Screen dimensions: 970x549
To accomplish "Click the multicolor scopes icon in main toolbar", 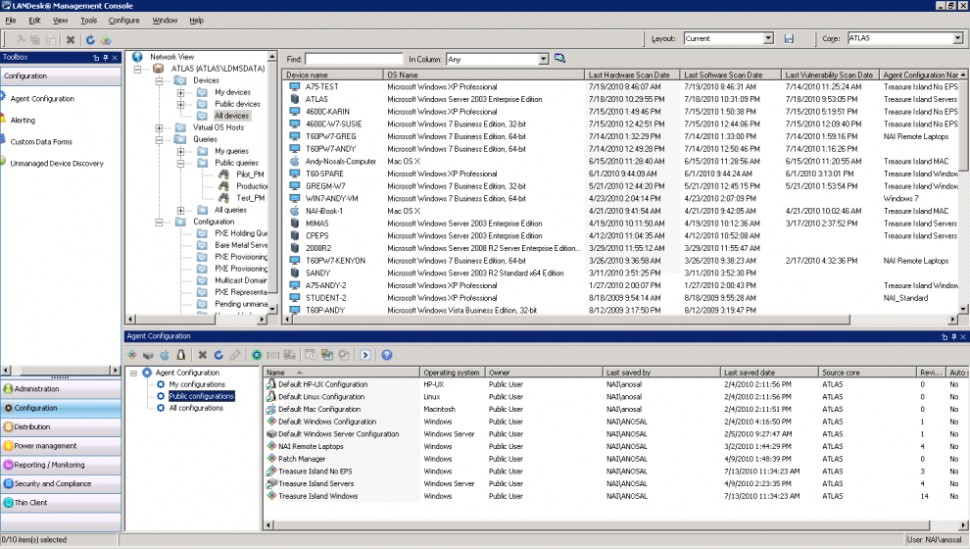I will click(106, 40).
